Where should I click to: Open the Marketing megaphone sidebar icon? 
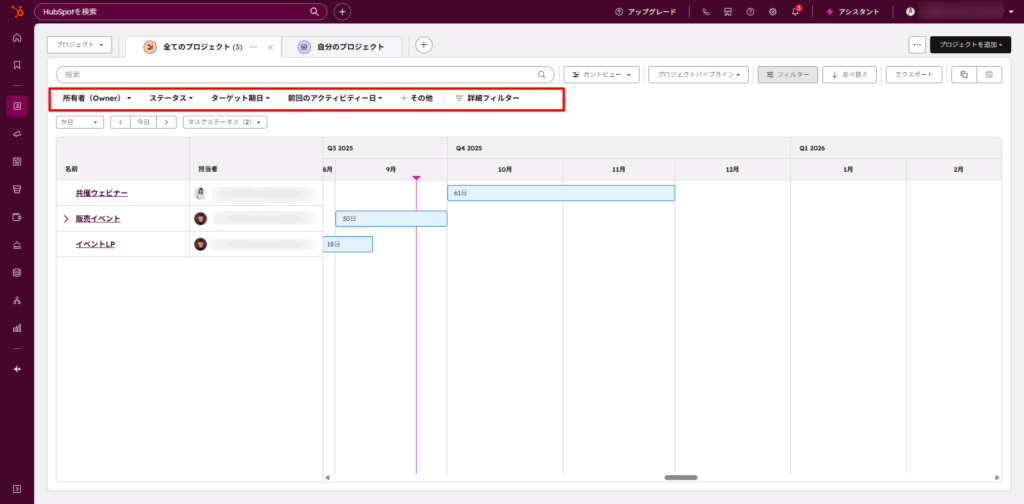coord(17,134)
